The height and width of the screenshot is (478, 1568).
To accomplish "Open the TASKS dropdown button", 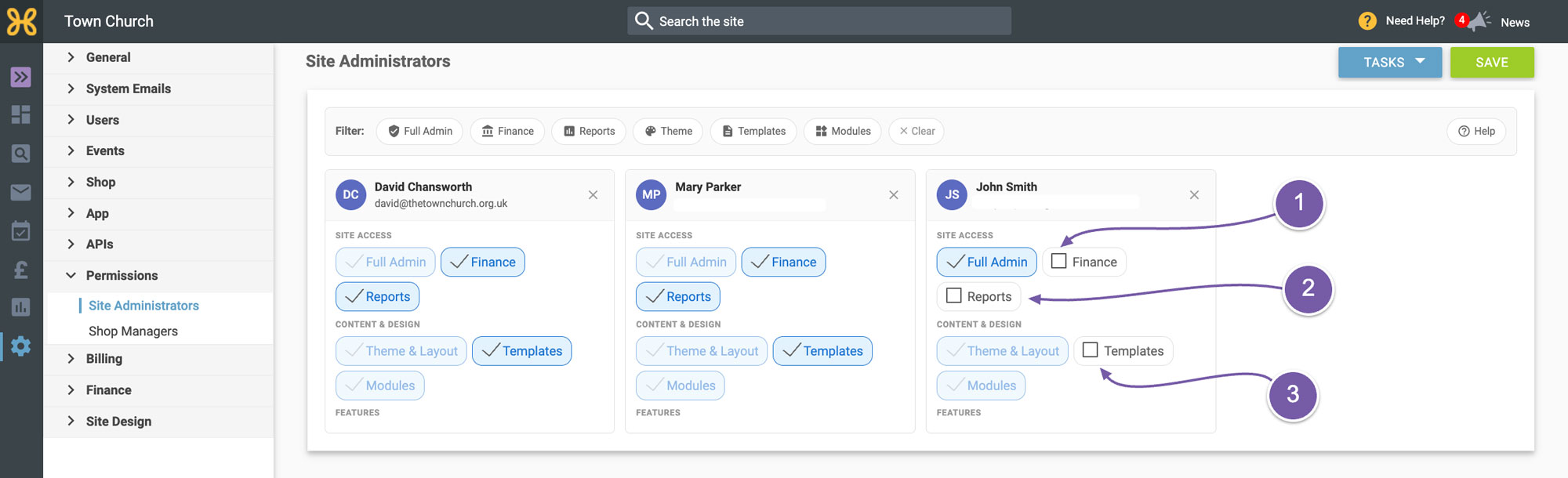I will coord(1390,62).
